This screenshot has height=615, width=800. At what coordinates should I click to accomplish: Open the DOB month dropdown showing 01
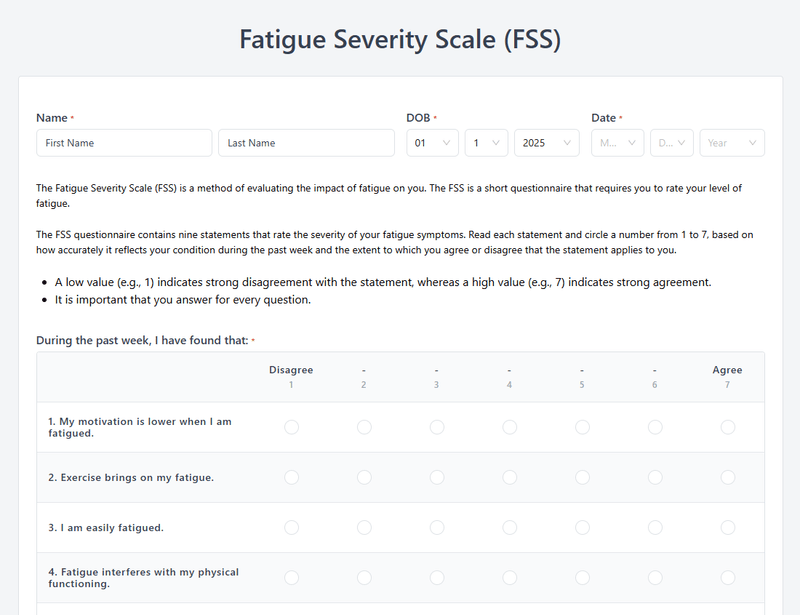pos(432,142)
